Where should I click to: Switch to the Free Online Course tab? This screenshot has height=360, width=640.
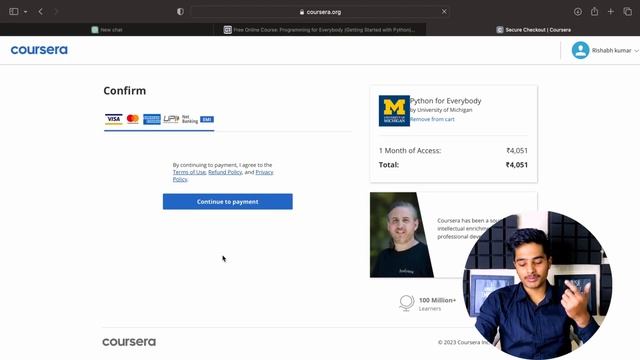click(x=320, y=30)
